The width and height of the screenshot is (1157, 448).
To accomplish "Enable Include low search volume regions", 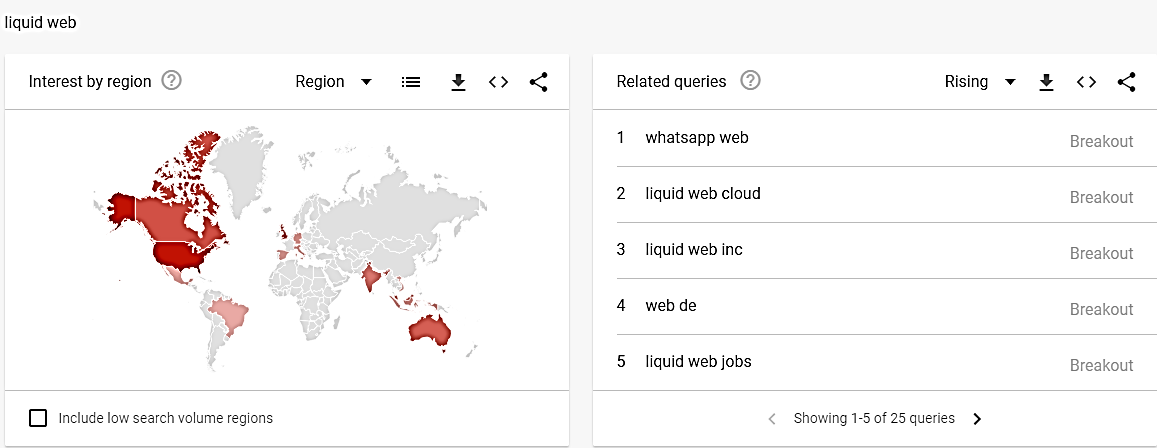I will 38,418.
